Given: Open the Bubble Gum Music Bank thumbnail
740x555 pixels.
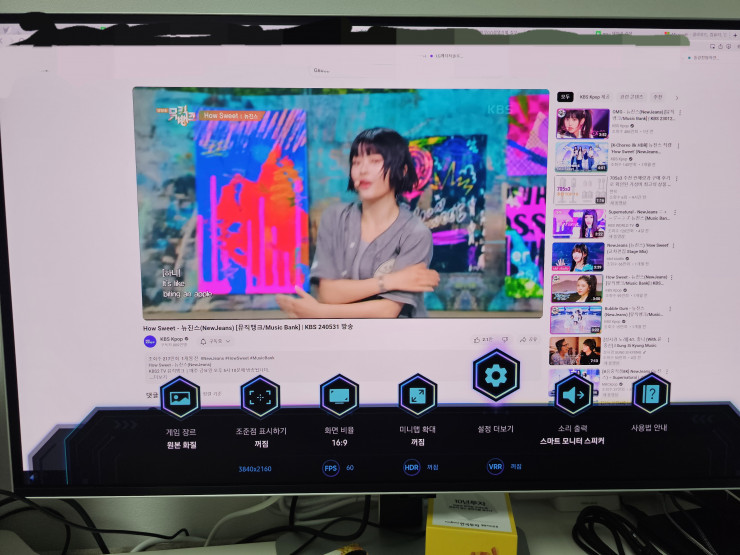Looking at the screenshot, I should (576, 320).
